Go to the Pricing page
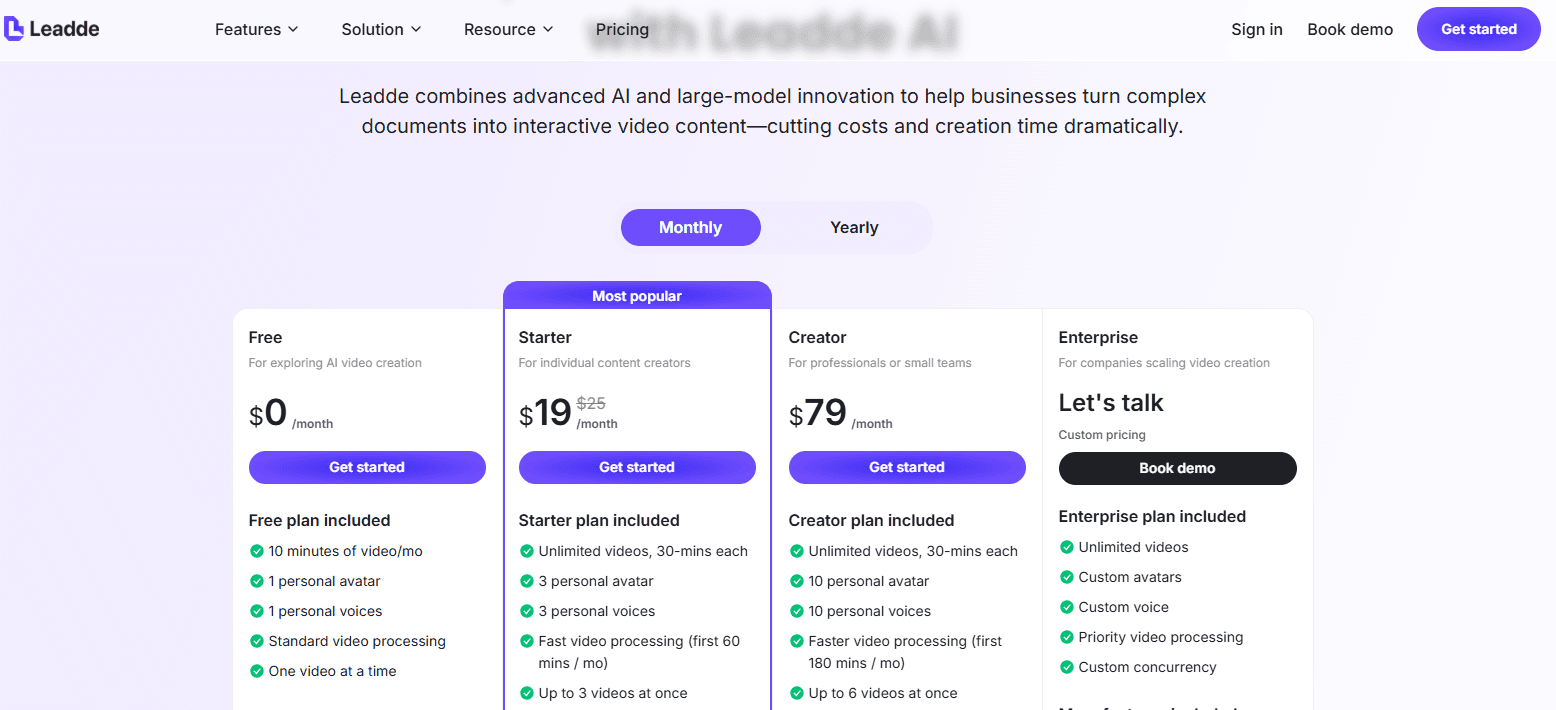This screenshot has width=1556, height=710. pyautogui.click(x=622, y=30)
